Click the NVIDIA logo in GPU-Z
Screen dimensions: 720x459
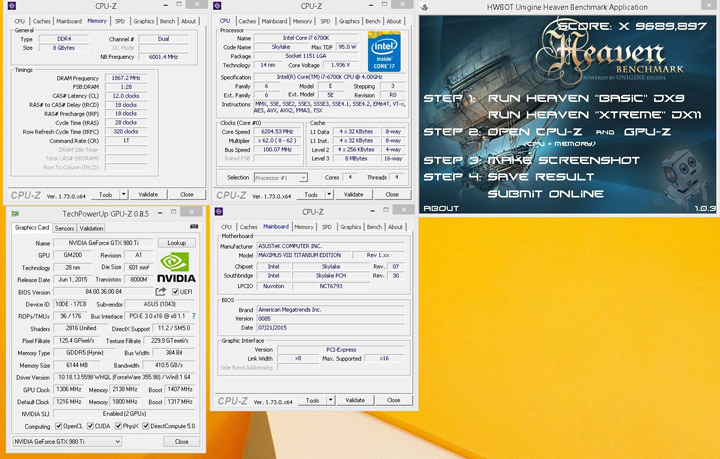point(176,267)
